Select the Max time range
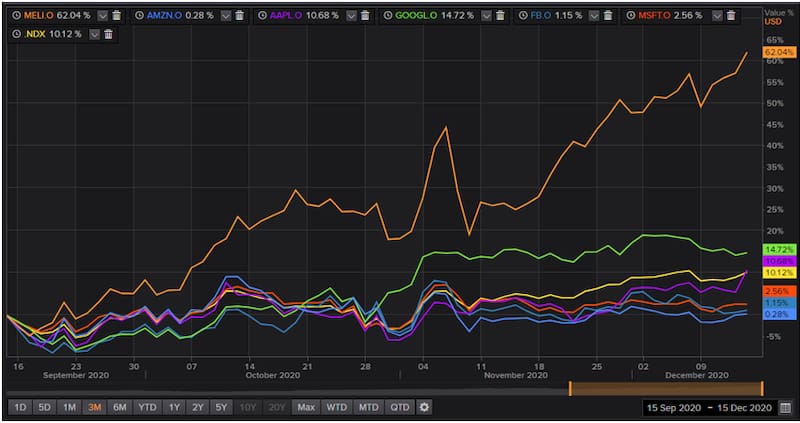 (306, 407)
